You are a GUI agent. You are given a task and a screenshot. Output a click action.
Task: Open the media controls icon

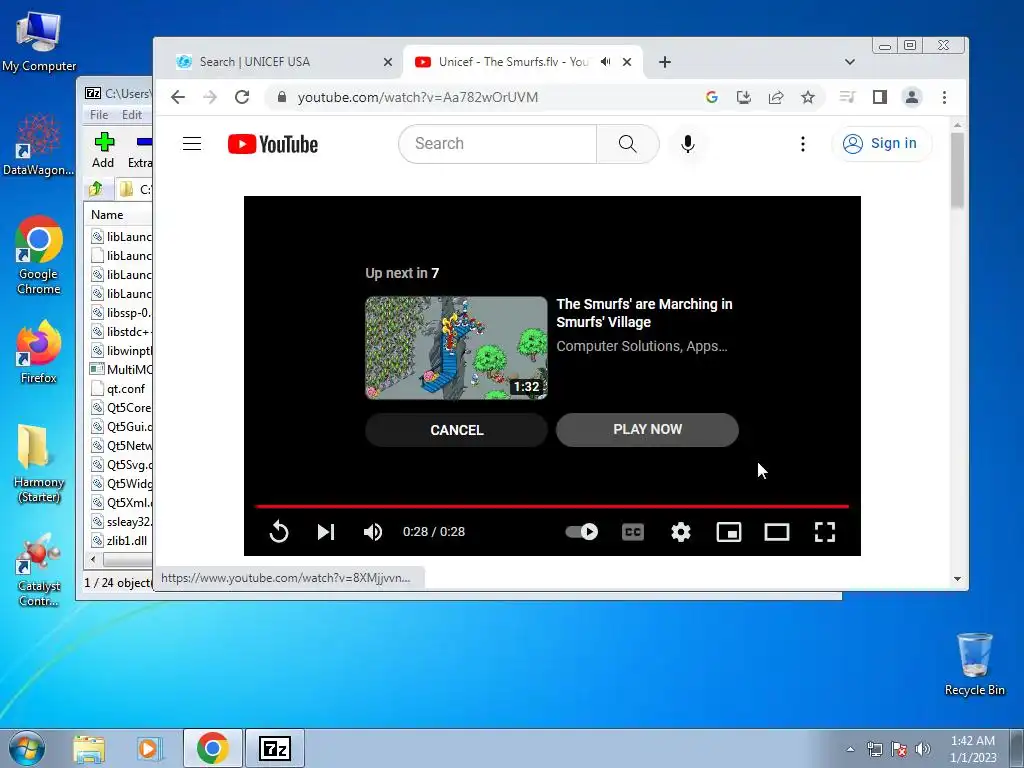pyautogui.click(x=847, y=97)
